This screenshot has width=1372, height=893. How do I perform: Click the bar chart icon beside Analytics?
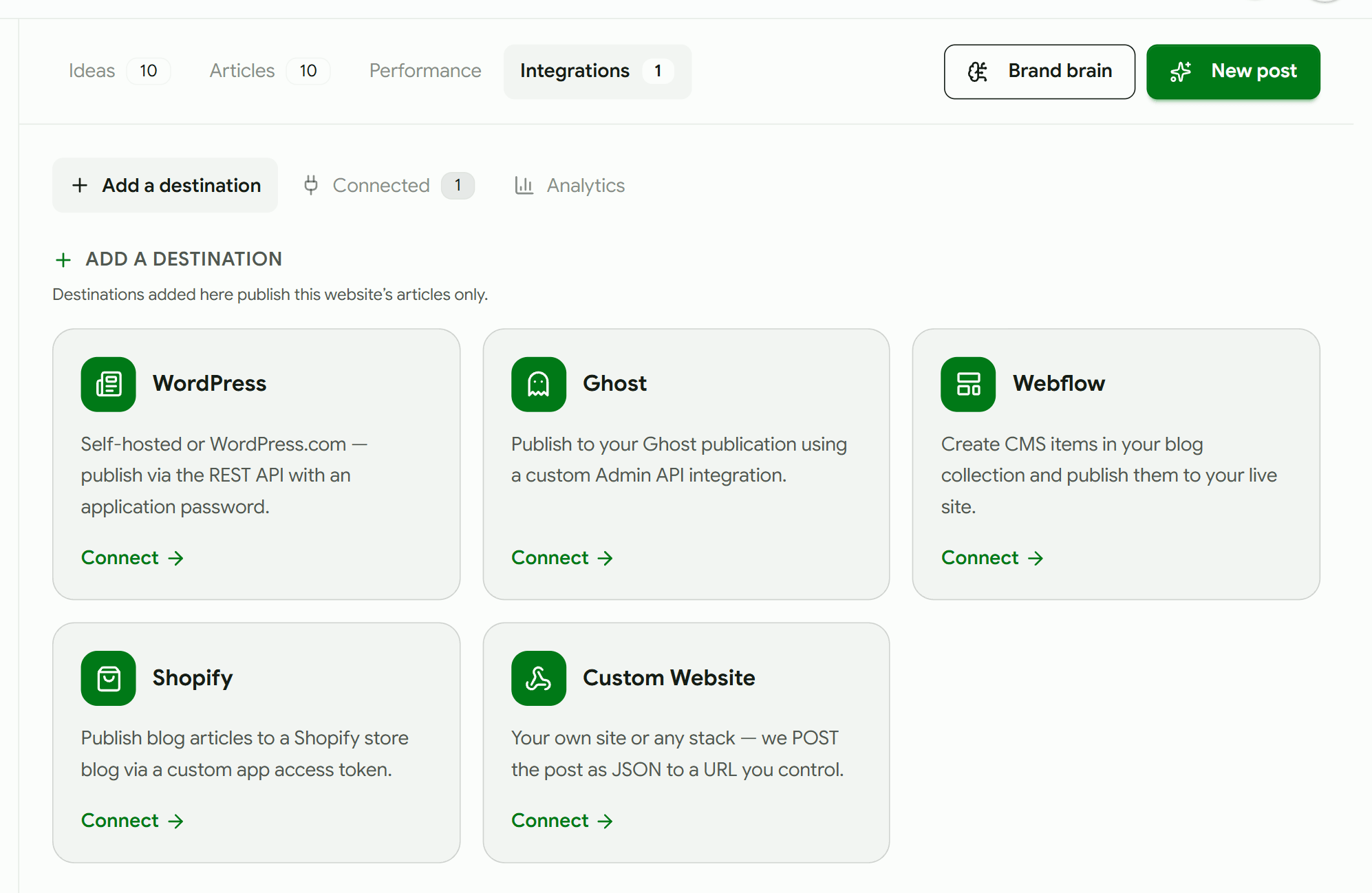coord(524,185)
